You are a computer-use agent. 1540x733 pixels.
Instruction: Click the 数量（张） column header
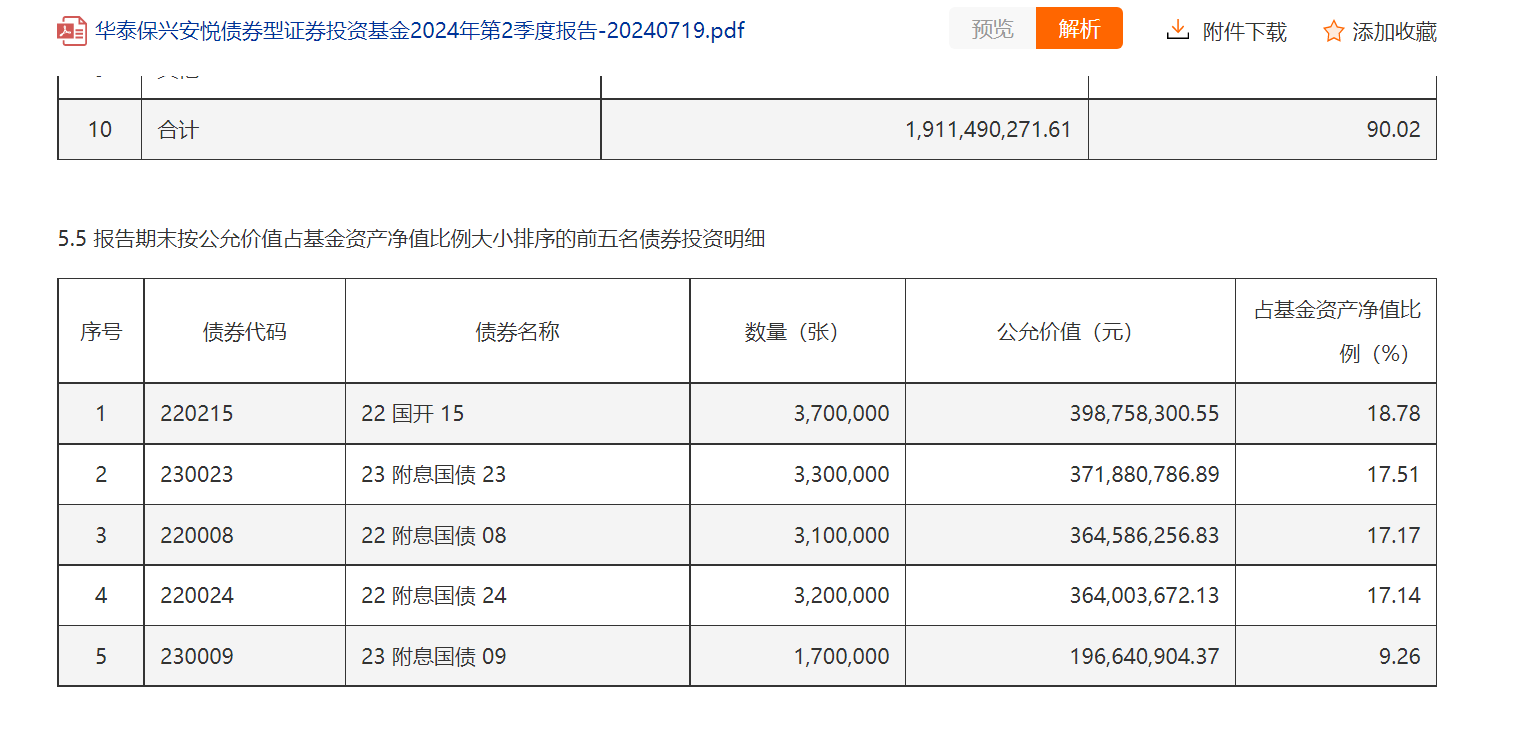click(x=796, y=332)
